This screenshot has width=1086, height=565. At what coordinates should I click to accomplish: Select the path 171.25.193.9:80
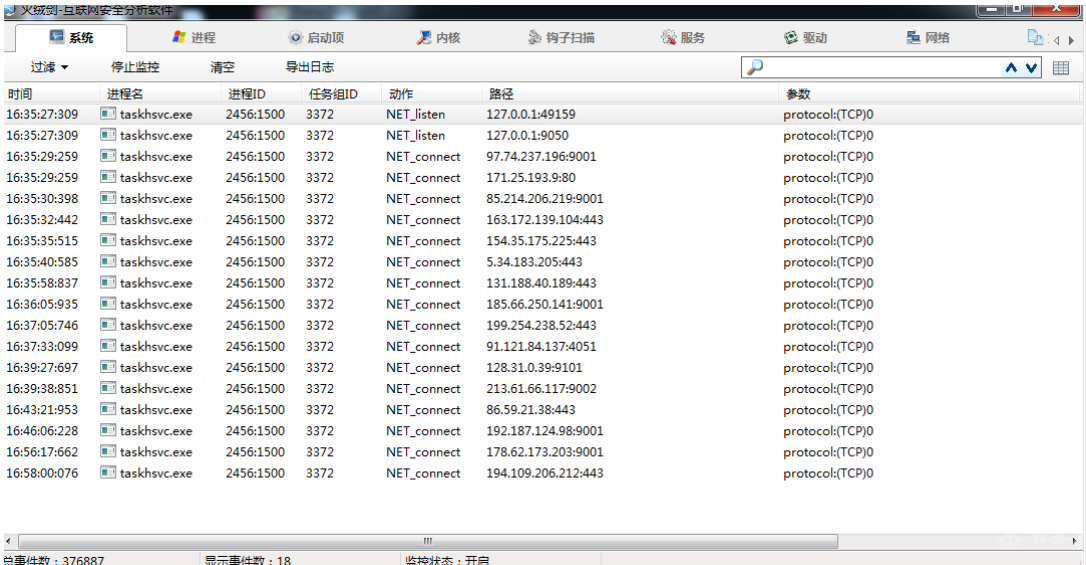pos(531,178)
